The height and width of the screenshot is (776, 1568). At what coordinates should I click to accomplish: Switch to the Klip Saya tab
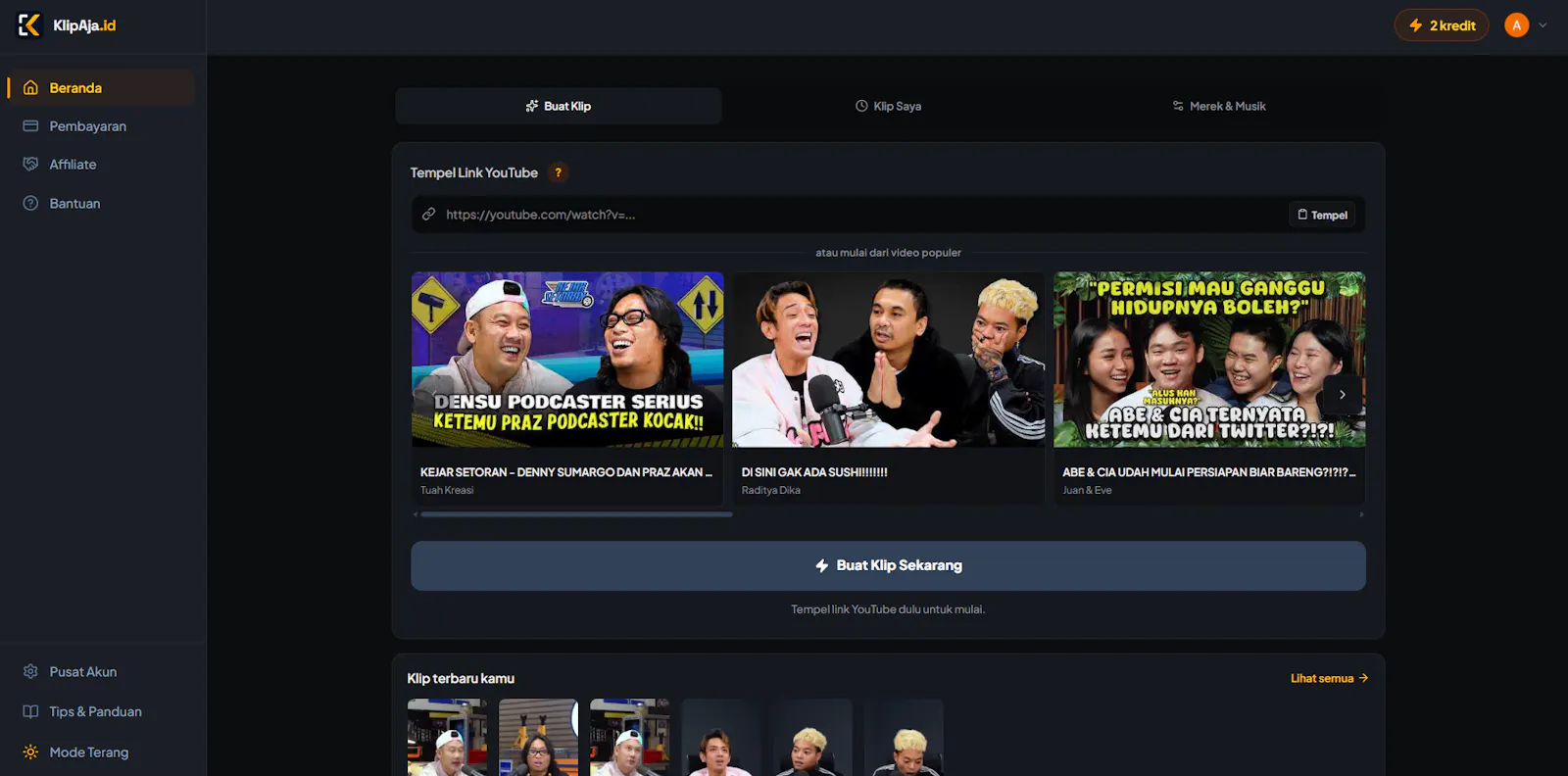888,106
